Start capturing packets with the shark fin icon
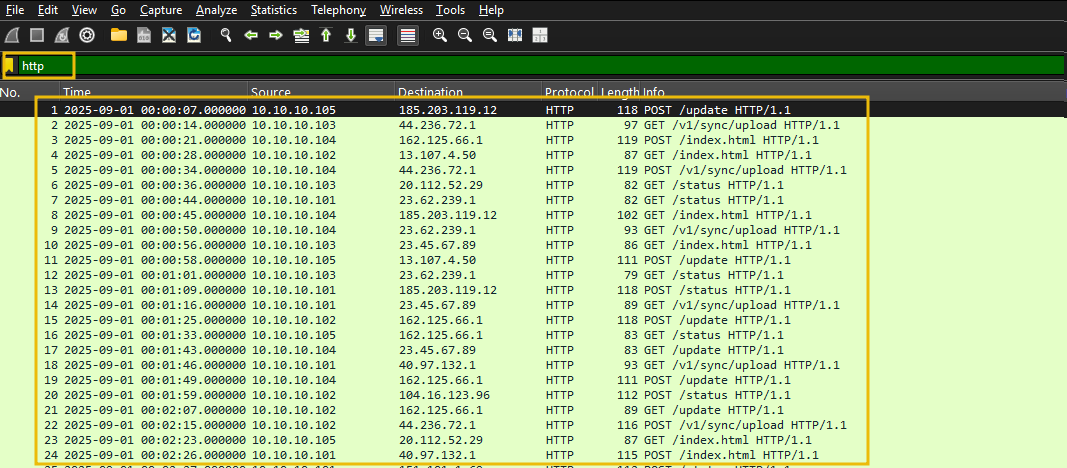This screenshot has height=468, width=1067. (13, 35)
